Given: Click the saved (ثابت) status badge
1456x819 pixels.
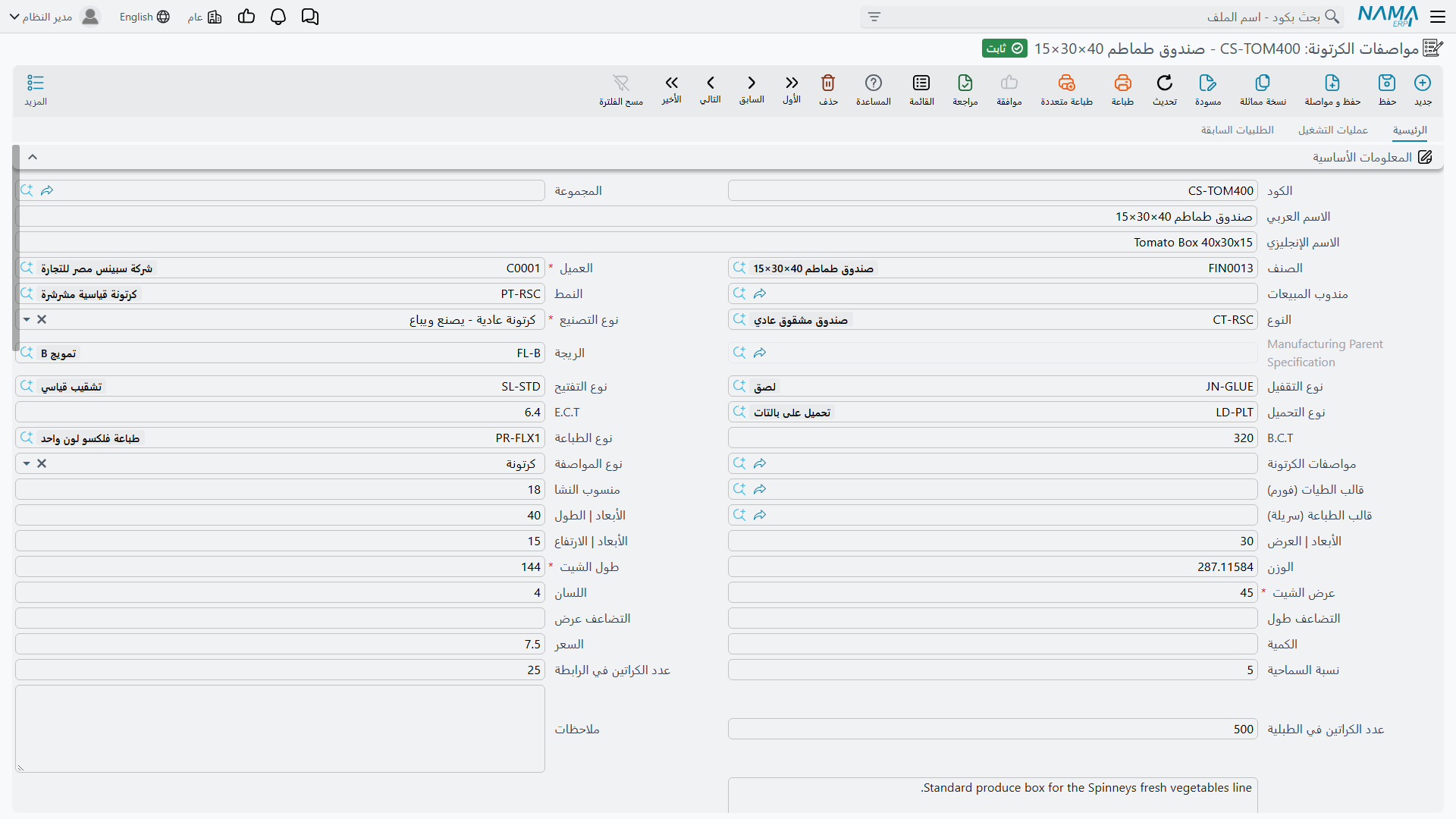Looking at the screenshot, I should (x=1005, y=49).
